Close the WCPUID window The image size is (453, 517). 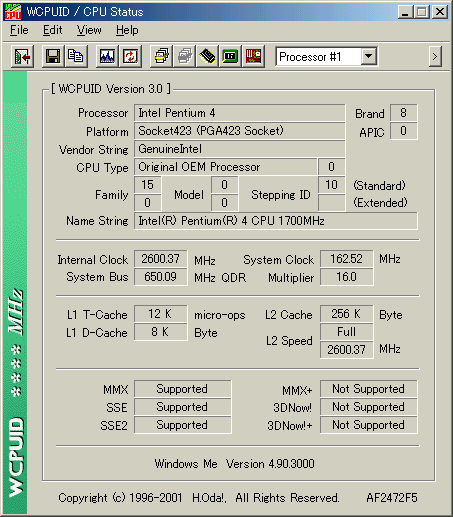pos(440,12)
